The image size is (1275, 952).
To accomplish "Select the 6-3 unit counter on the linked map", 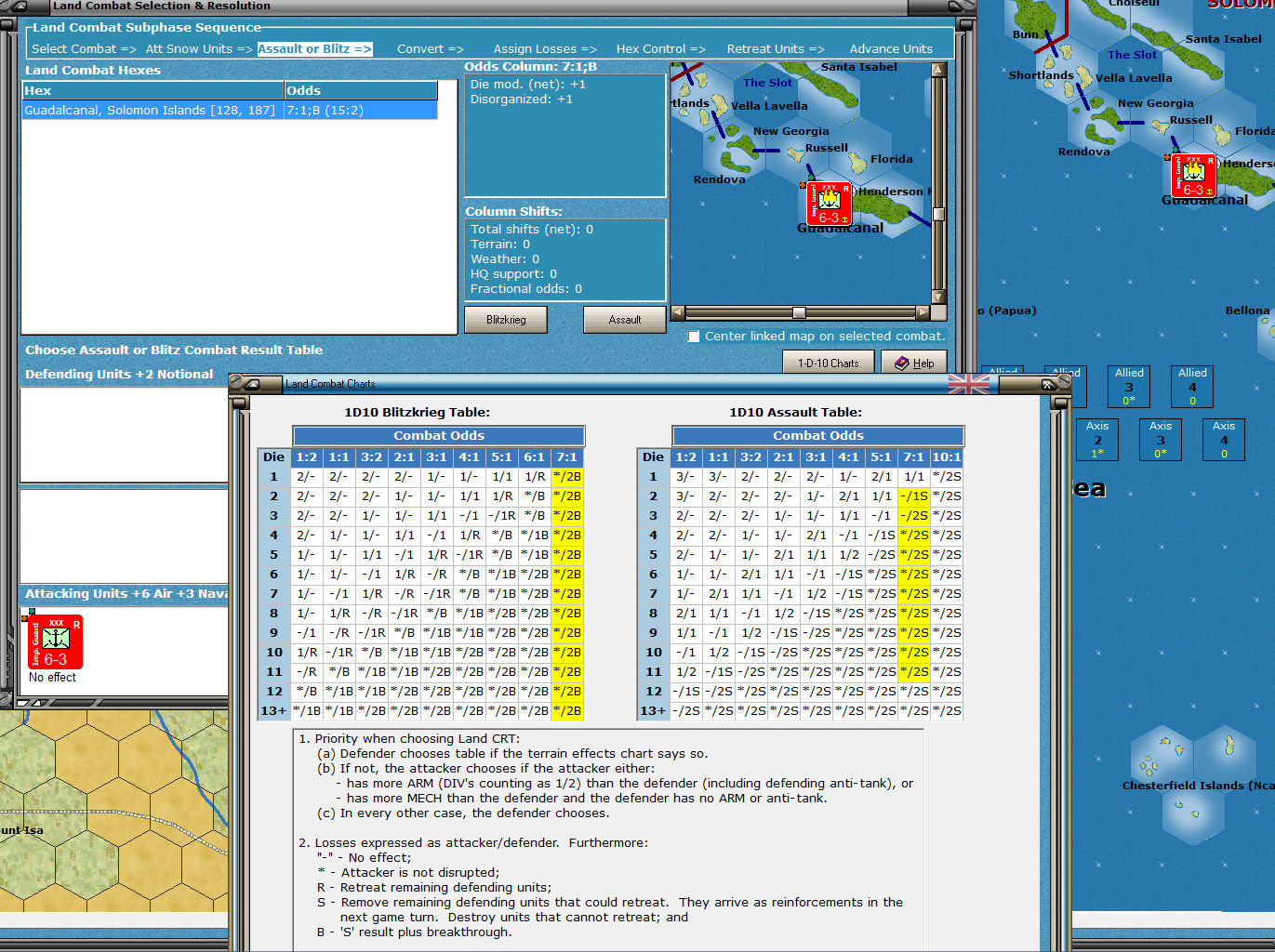I will (830, 204).
